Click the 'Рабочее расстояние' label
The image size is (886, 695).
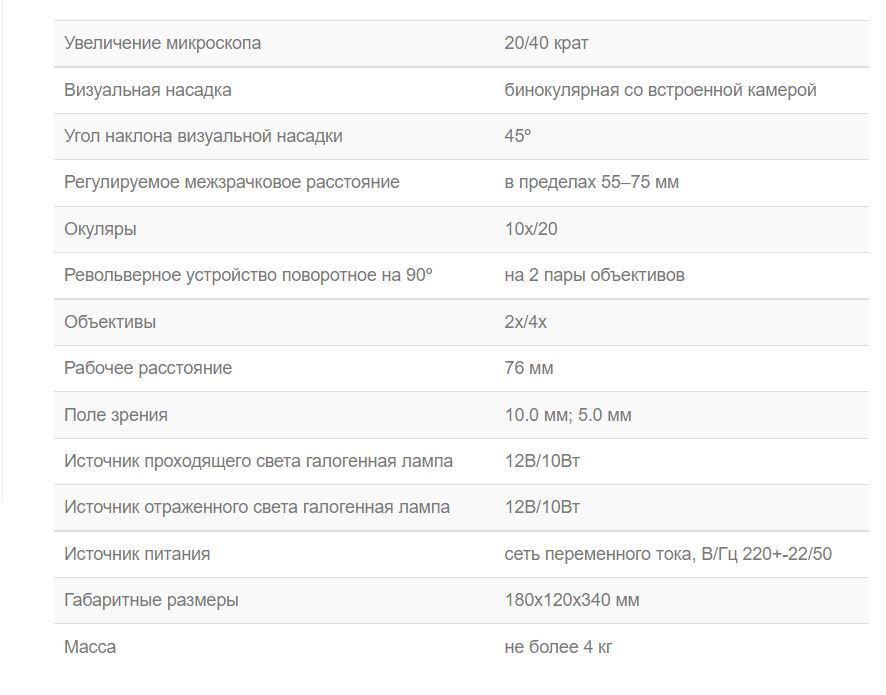[x=148, y=368]
